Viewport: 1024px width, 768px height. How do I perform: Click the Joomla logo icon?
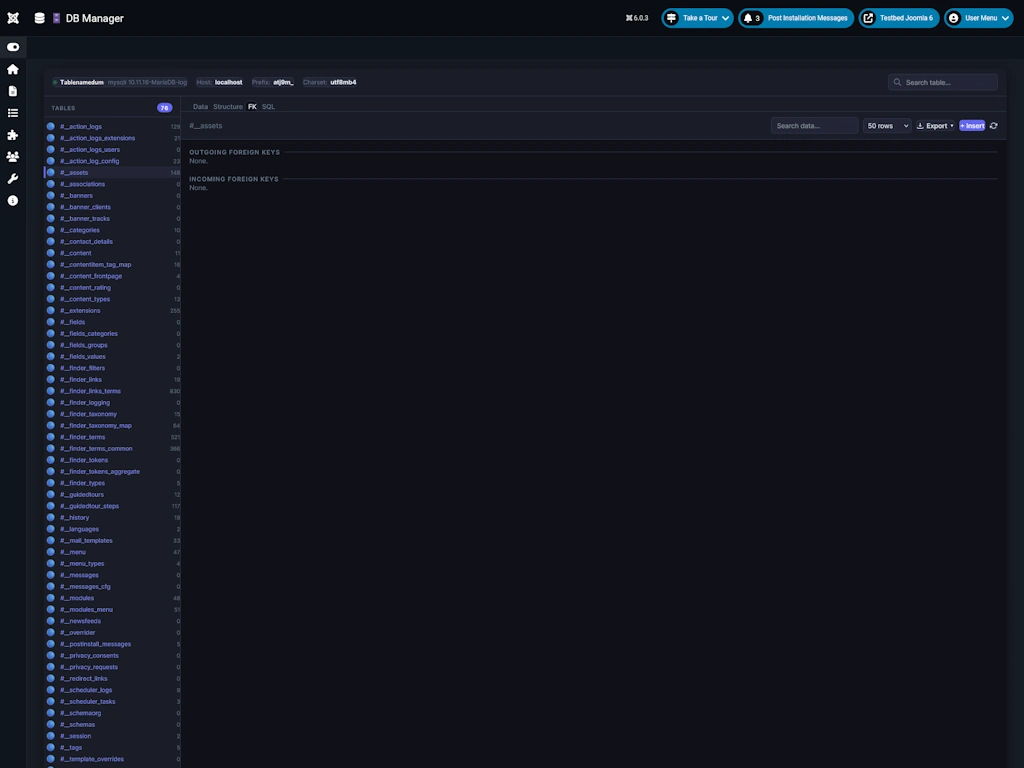pyautogui.click(x=13, y=18)
